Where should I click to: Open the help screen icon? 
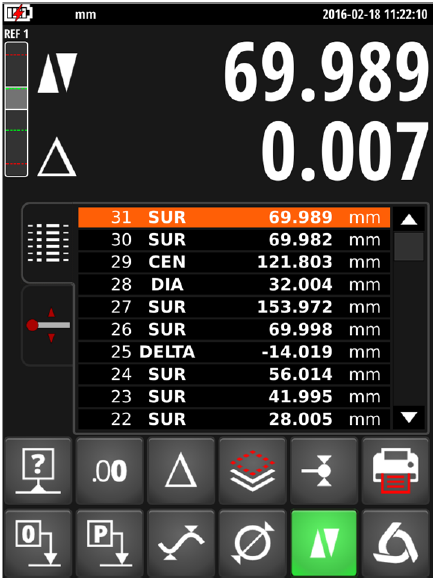(38, 471)
